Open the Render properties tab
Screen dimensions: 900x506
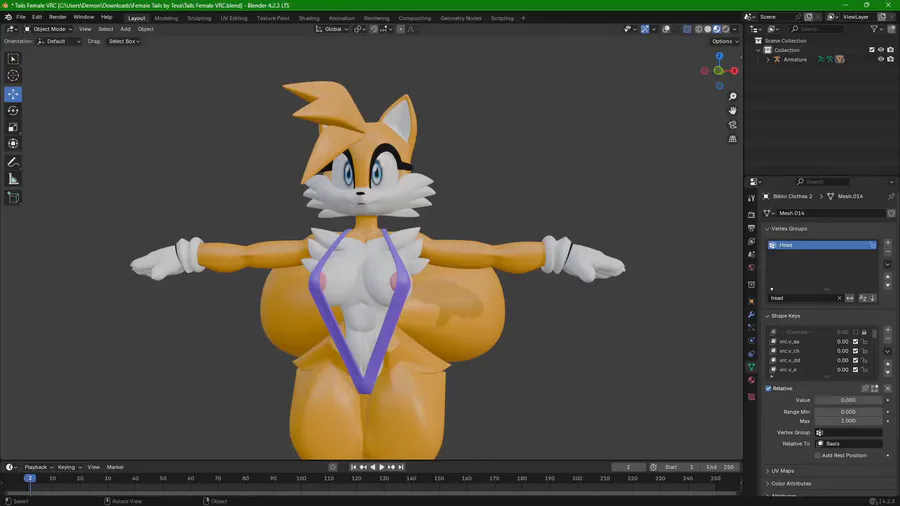point(751,215)
